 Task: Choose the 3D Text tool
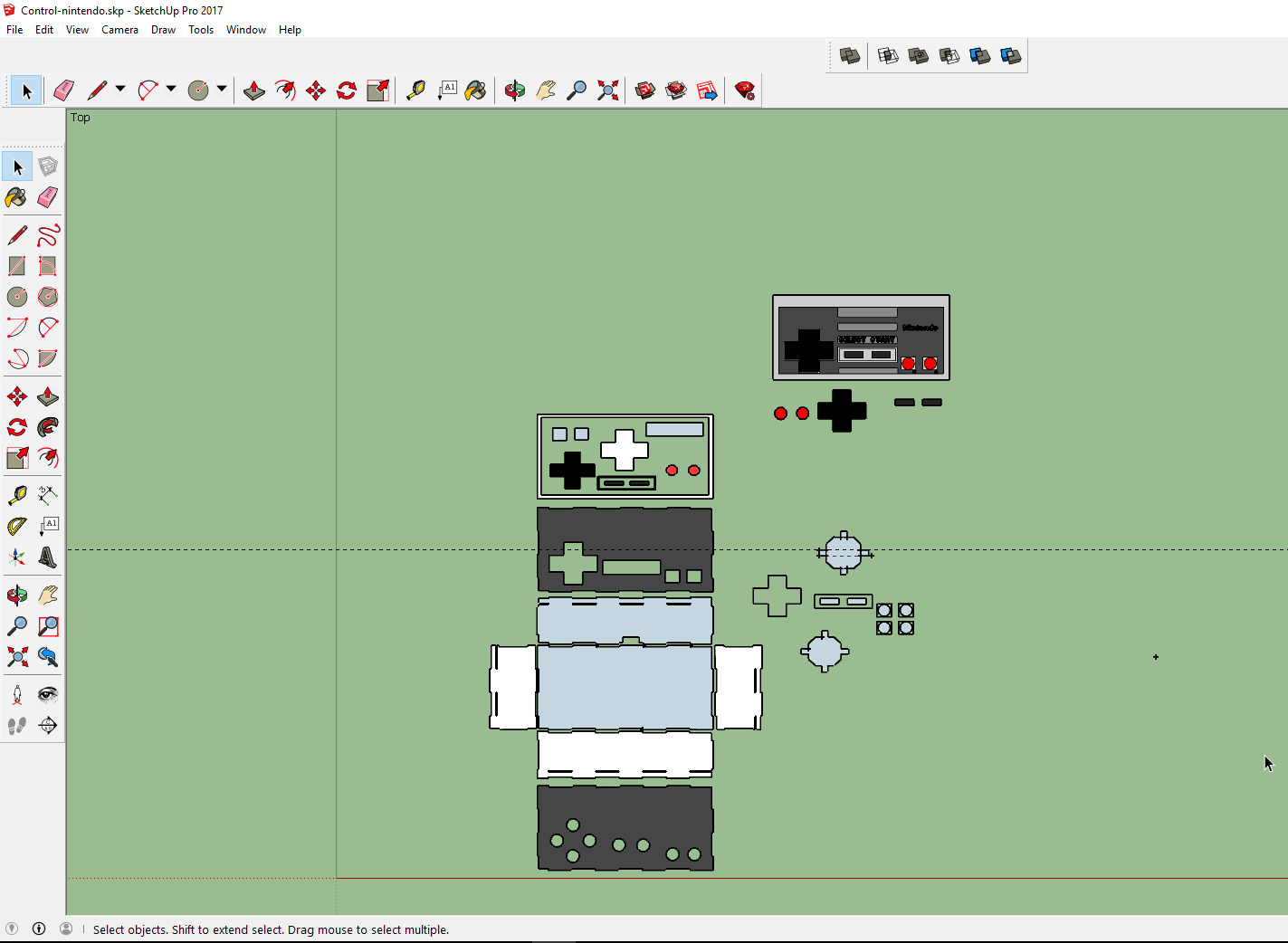coord(48,557)
